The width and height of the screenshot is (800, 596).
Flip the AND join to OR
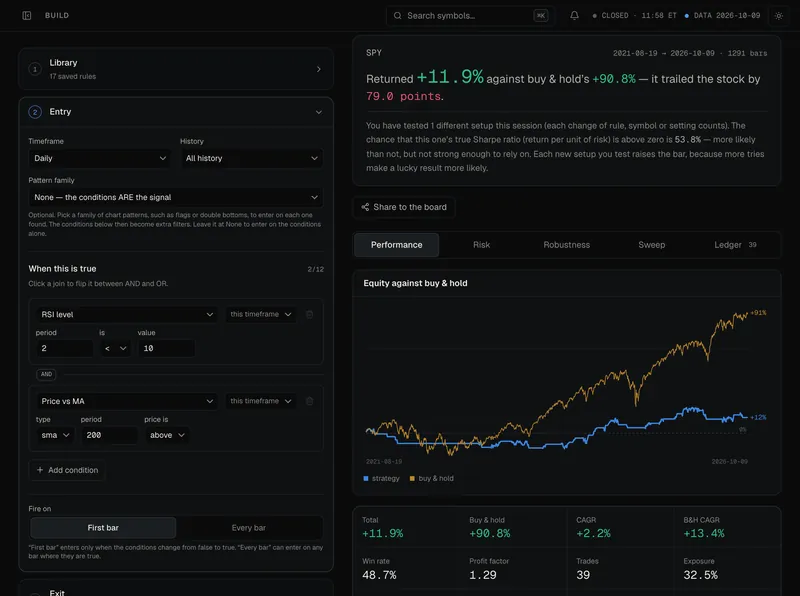[46, 374]
